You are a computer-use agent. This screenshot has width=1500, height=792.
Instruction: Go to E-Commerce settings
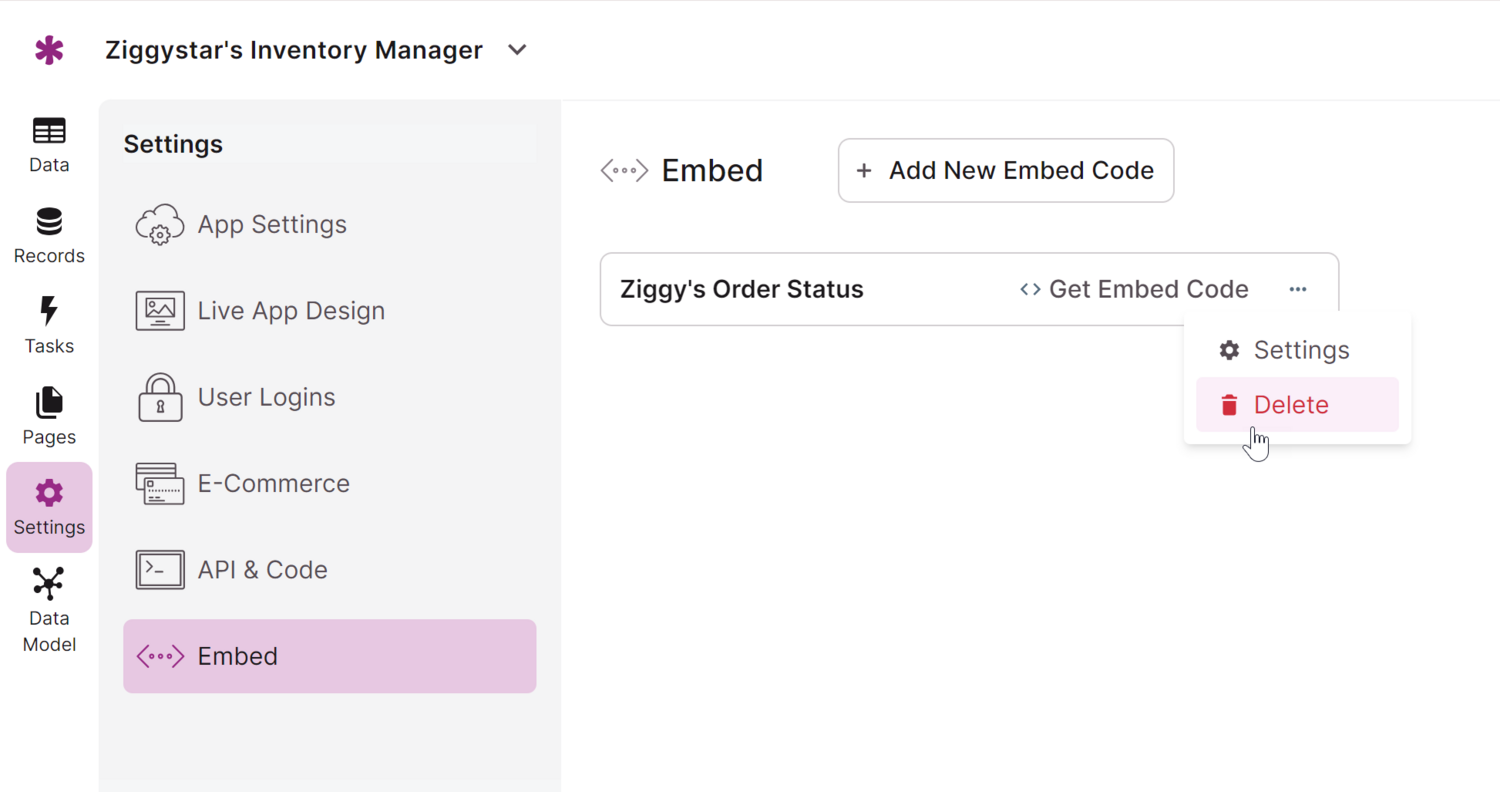273,483
